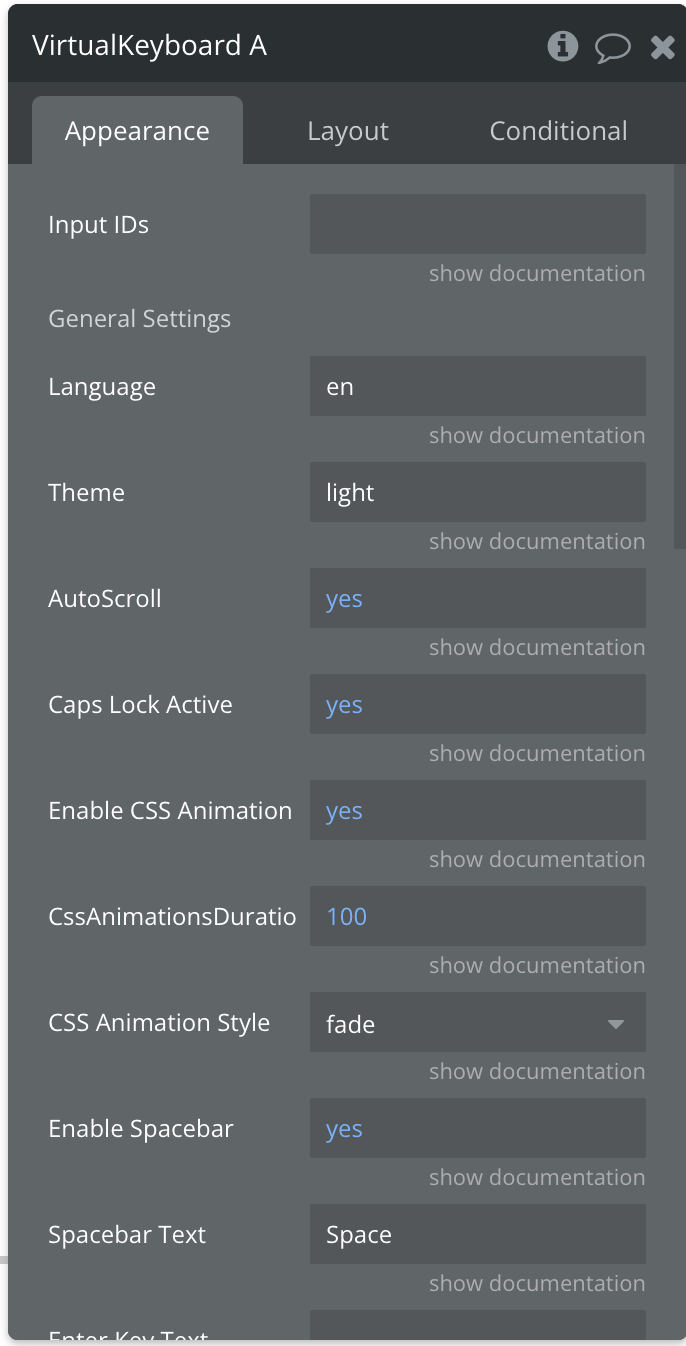Toggle Enable CSS Animation setting

[344, 811]
